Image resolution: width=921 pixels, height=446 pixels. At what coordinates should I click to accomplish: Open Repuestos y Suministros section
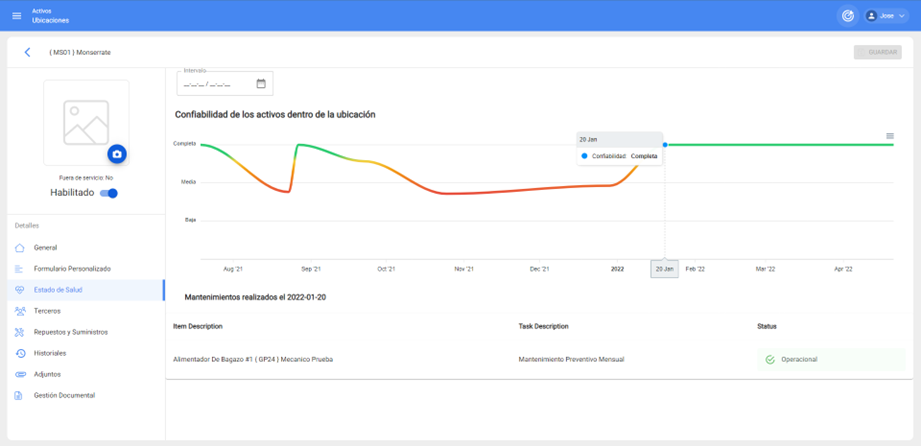coord(70,332)
